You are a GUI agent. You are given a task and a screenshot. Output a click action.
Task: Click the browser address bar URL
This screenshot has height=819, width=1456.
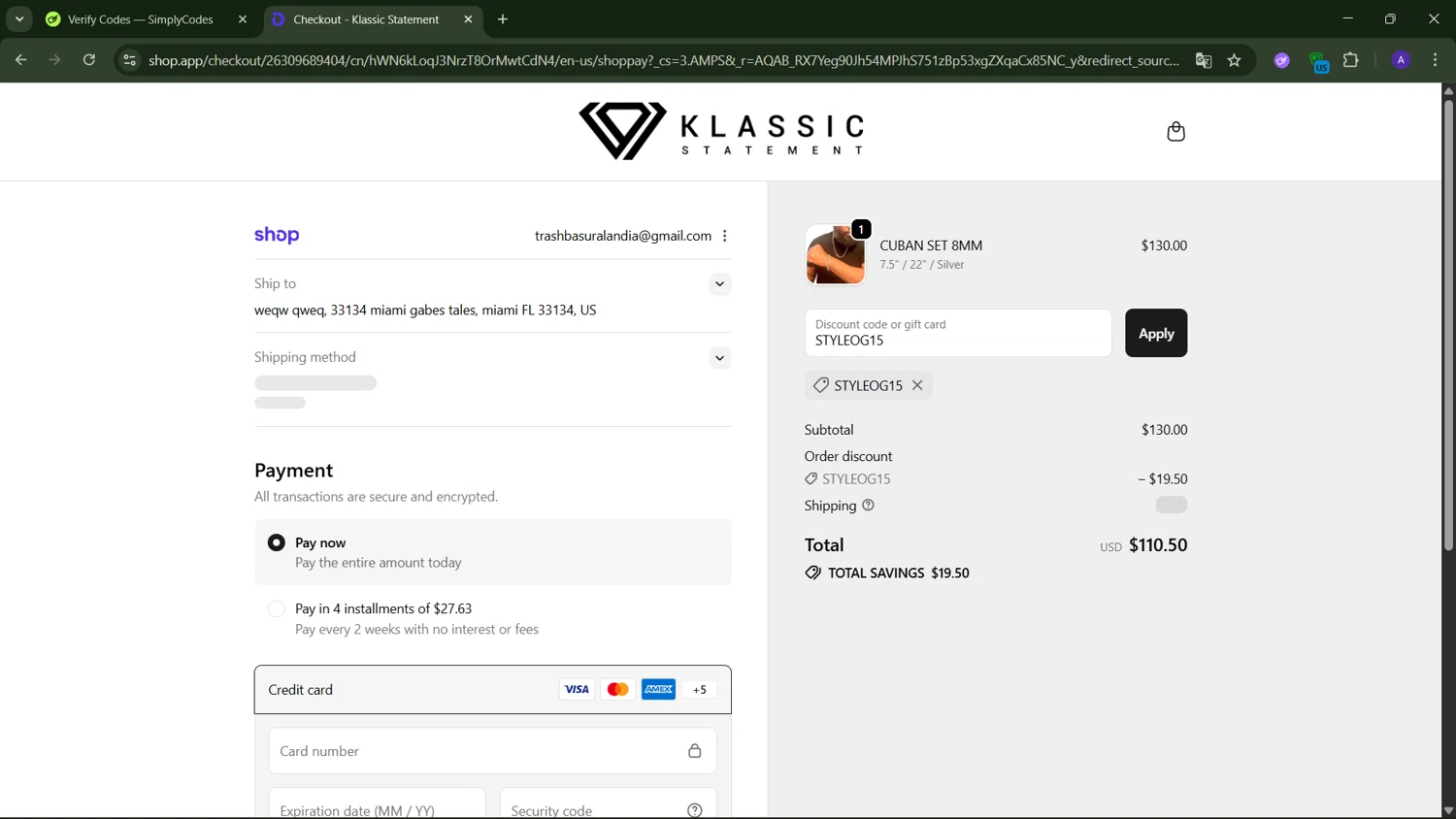[664, 60]
